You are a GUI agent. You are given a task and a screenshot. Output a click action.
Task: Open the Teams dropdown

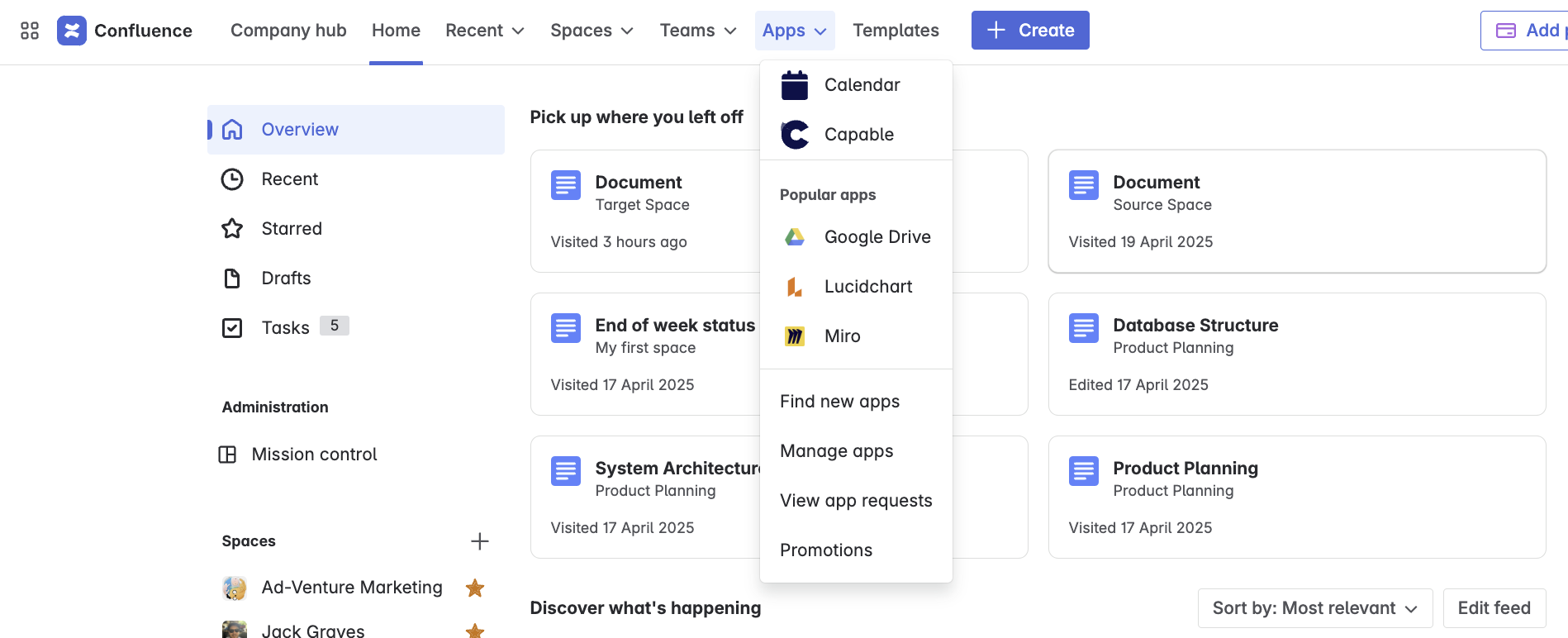pos(696,30)
